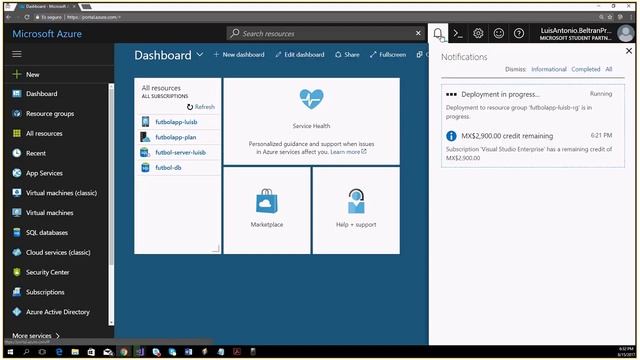Image resolution: width=640 pixels, height=360 pixels.
Task: Click the All resources tile heading
Action: tap(161, 88)
